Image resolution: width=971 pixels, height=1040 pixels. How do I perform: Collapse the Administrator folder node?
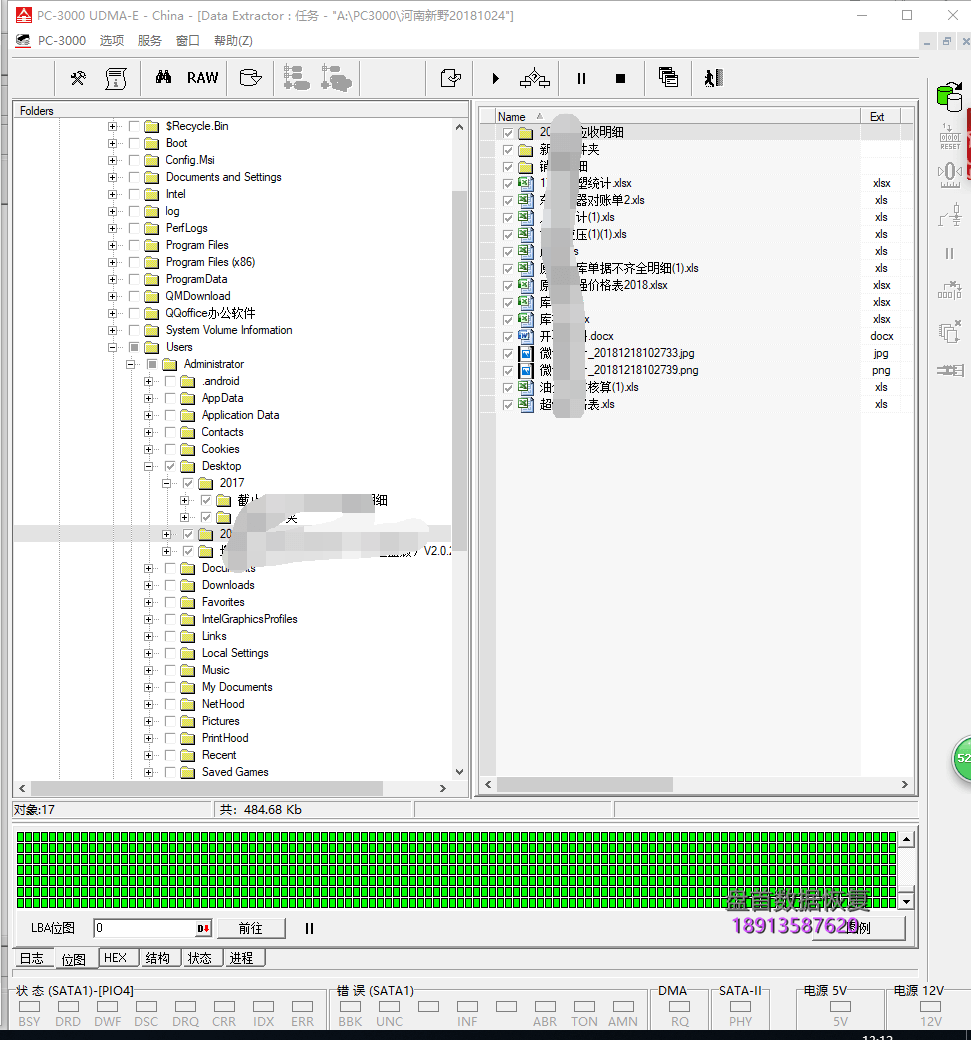tap(131, 364)
